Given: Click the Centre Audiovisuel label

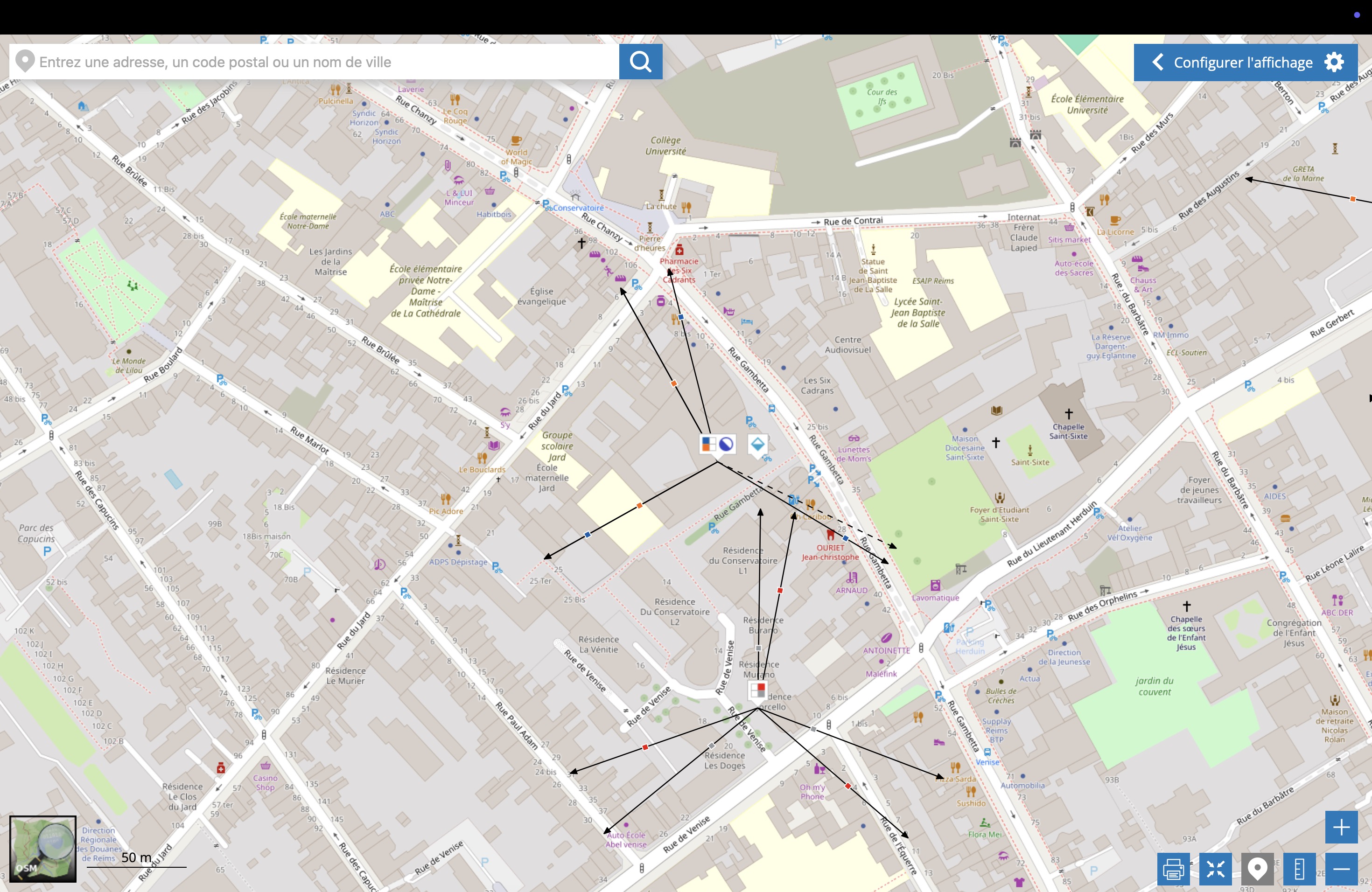Looking at the screenshot, I should click(847, 345).
